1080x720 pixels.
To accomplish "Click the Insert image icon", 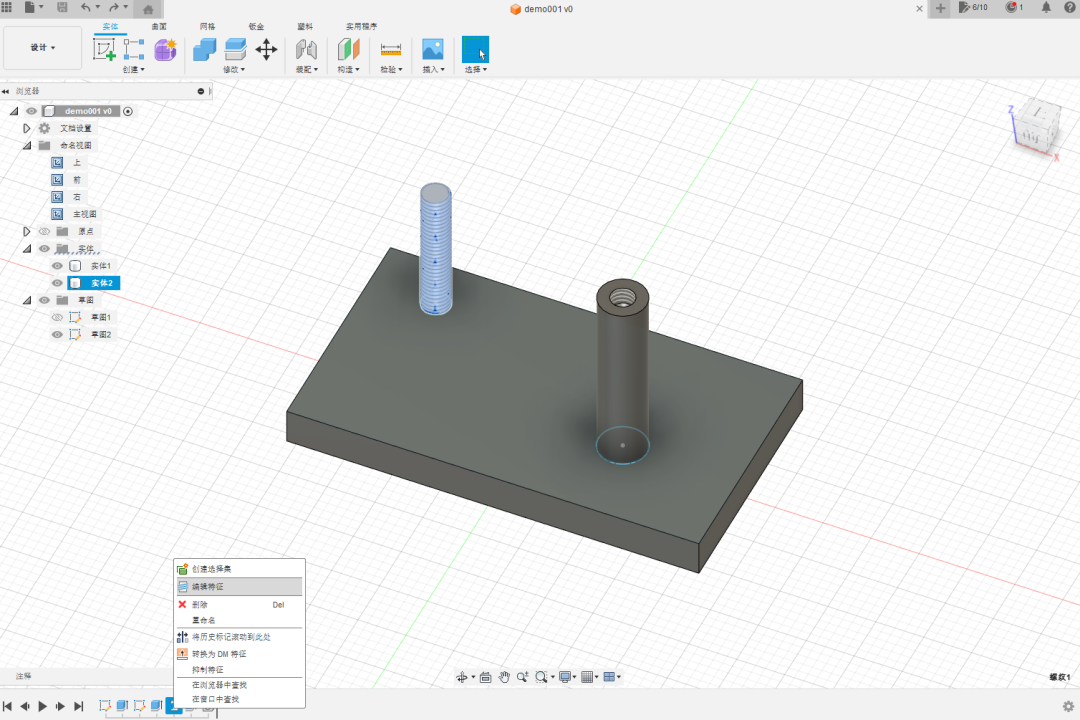I will (x=433, y=50).
